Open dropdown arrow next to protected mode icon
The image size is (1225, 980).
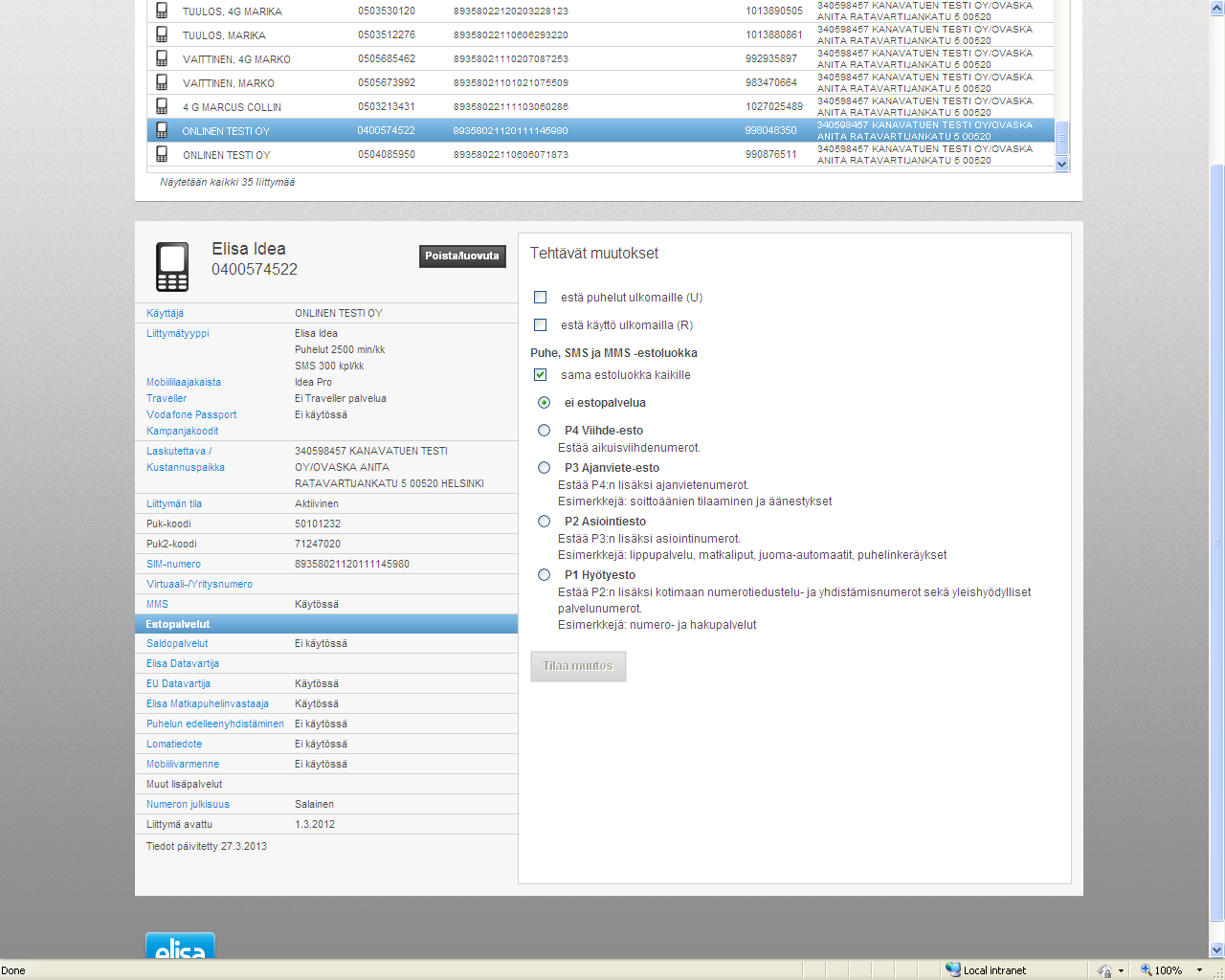pyautogui.click(x=1121, y=970)
